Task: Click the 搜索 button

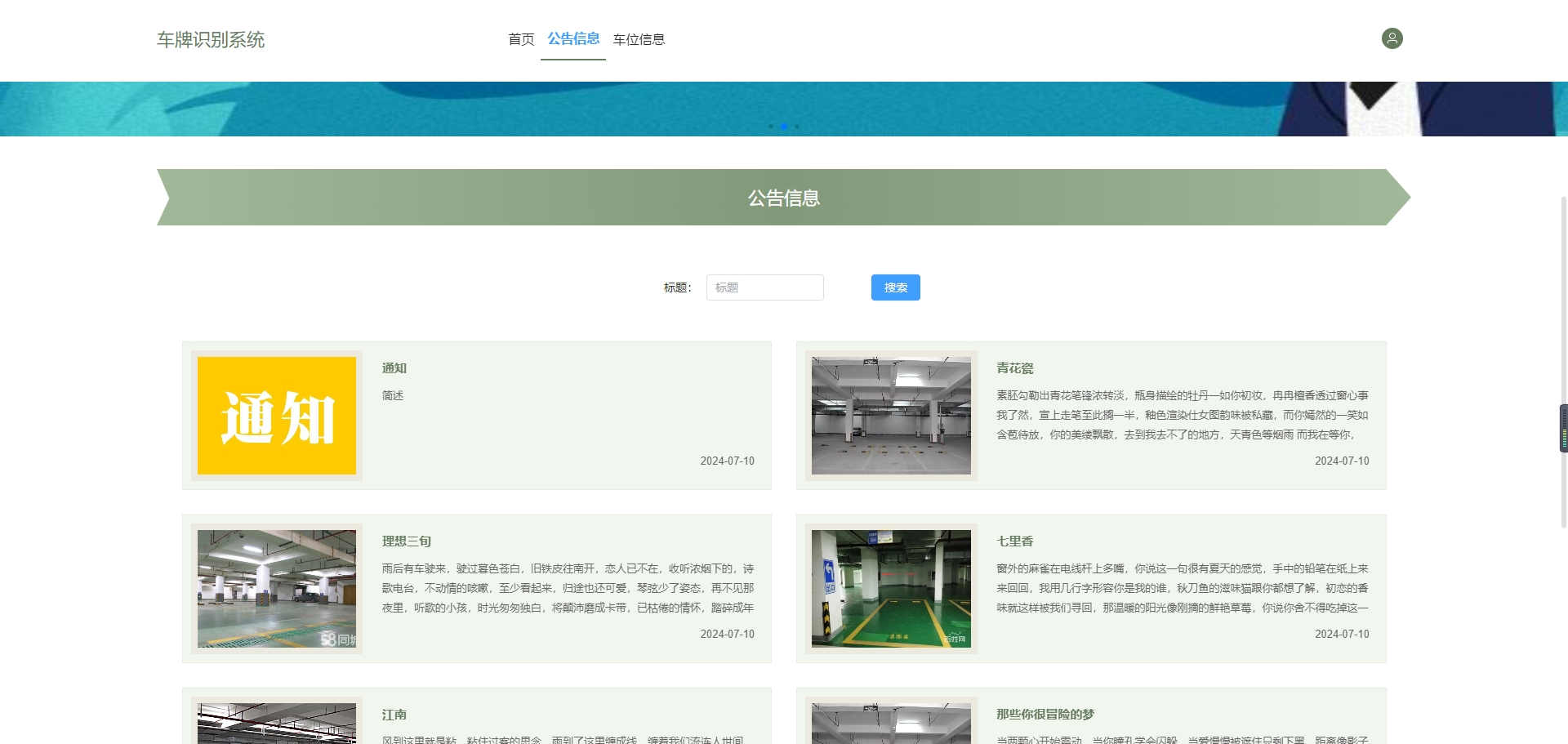Action: pyautogui.click(x=896, y=287)
